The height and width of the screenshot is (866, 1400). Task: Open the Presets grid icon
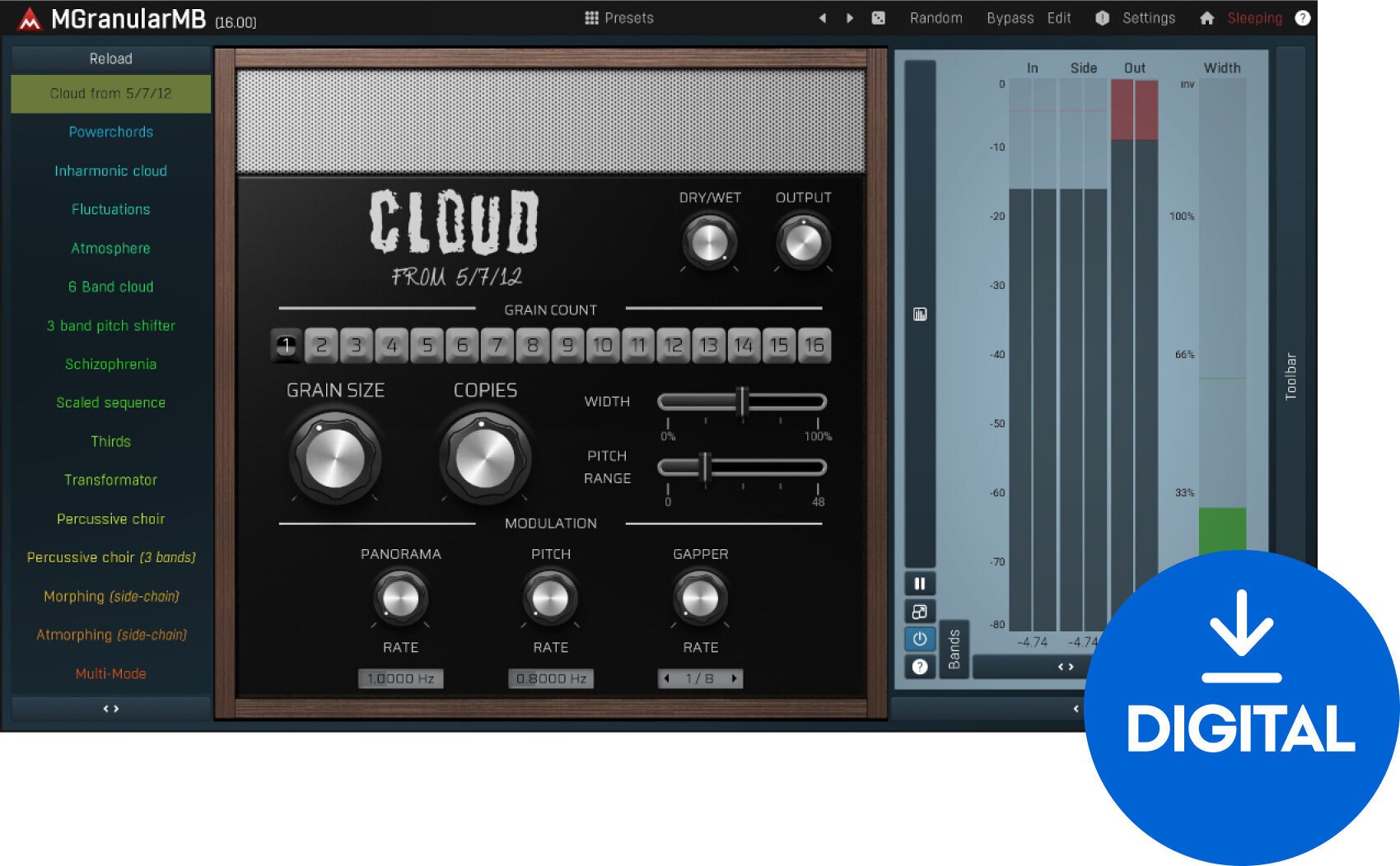(591, 18)
